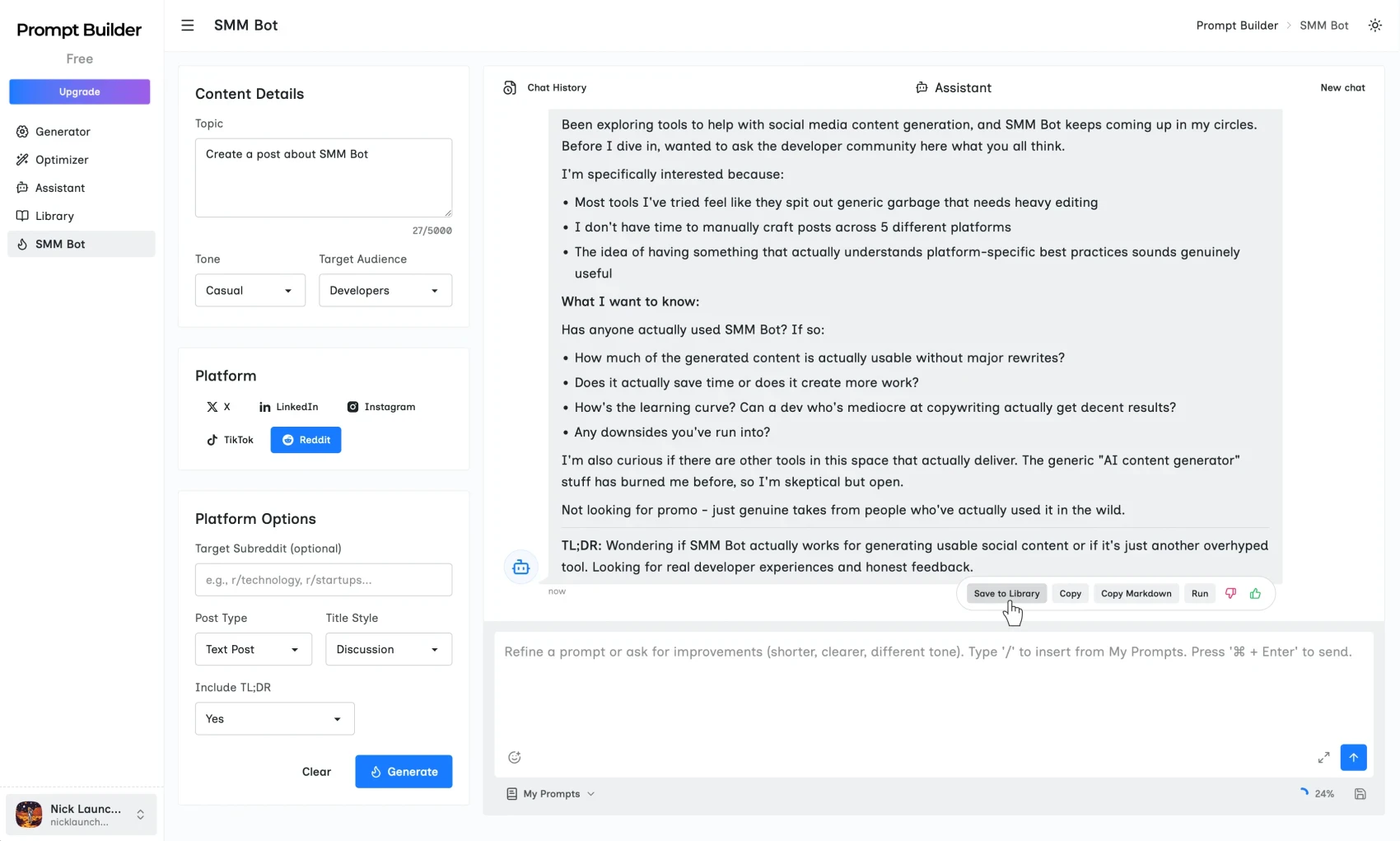This screenshot has width=1400, height=841.
Task: Select the Reddit platform tab
Action: [x=306, y=439]
